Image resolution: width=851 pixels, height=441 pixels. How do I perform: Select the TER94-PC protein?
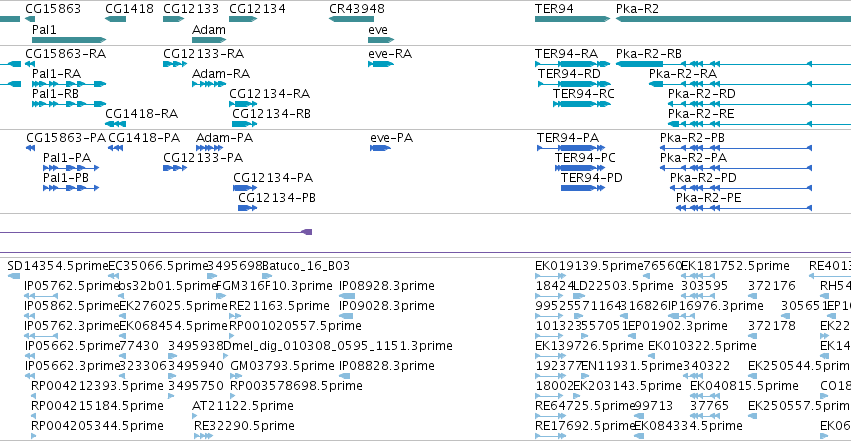tap(580, 168)
